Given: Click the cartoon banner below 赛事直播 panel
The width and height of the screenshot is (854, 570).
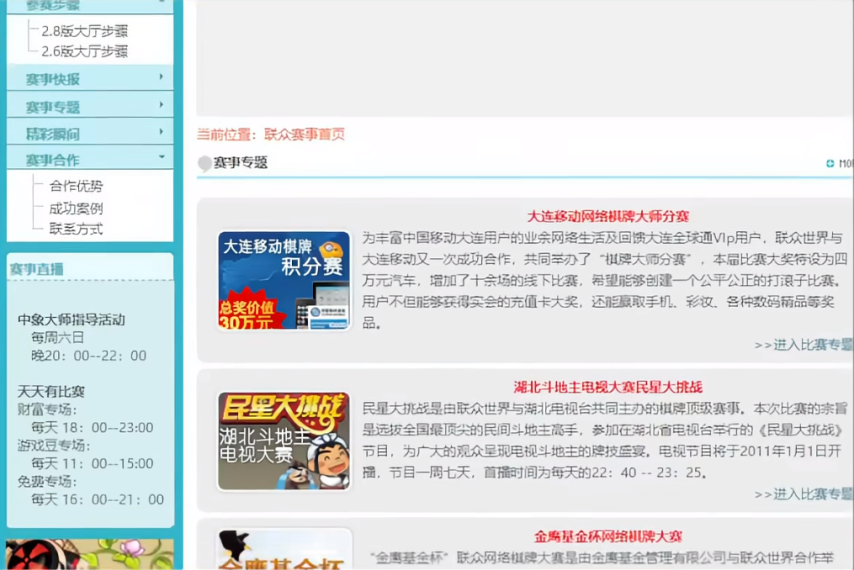Looking at the screenshot, I should click(90, 554).
